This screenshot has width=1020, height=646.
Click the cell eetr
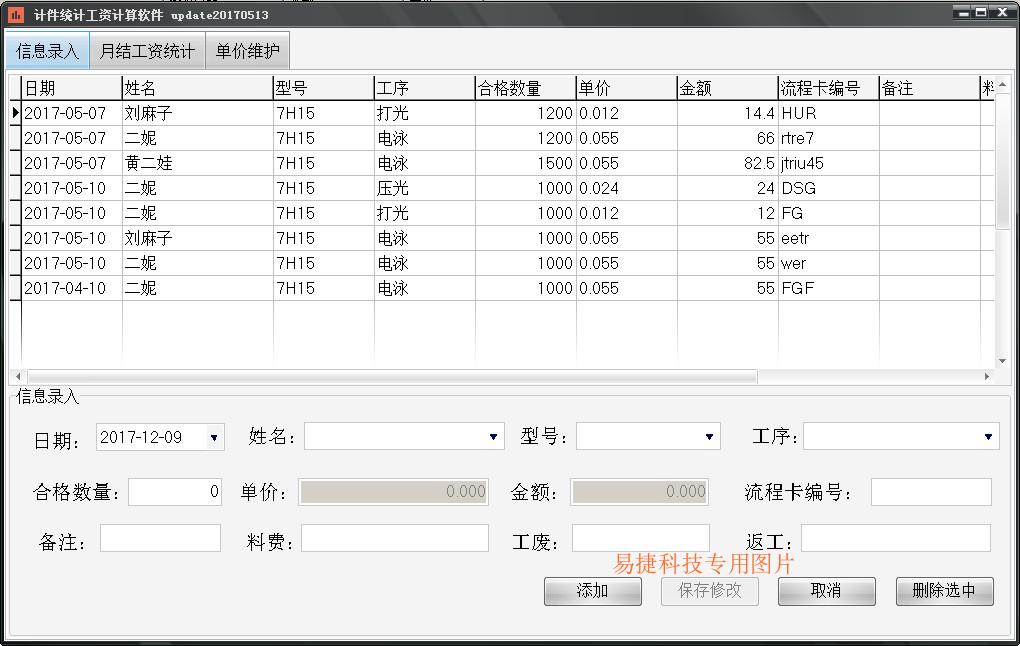[x=829, y=238]
